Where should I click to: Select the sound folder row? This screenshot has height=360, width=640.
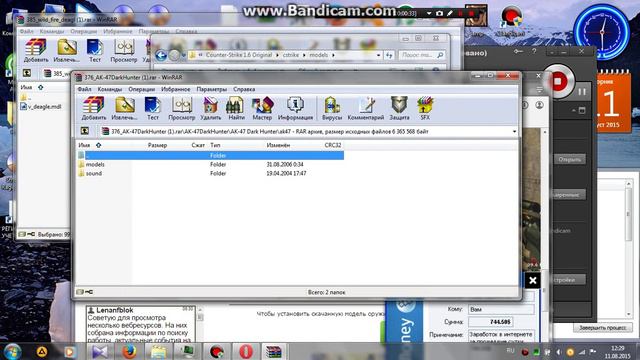pyautogui.click(x=210, y=173)
